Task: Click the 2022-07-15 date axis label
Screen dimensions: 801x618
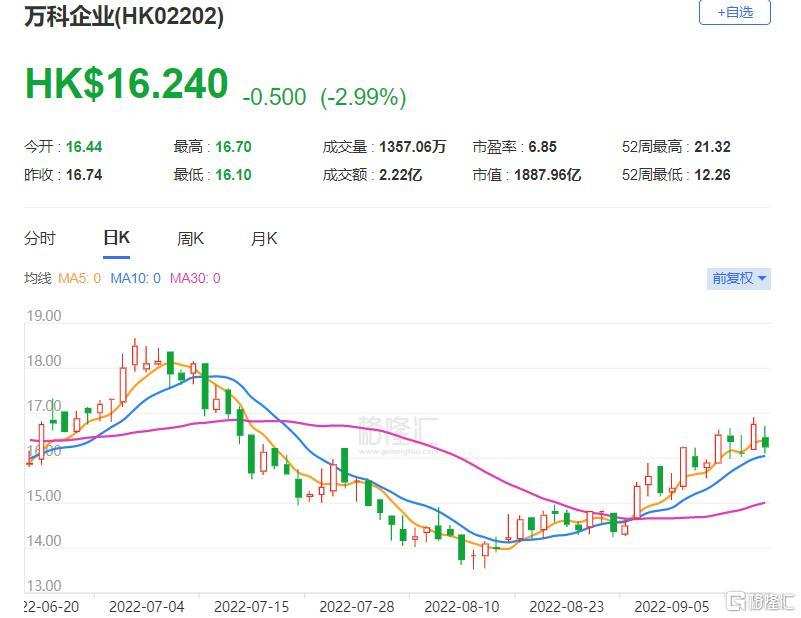Action: coord(251,607)
